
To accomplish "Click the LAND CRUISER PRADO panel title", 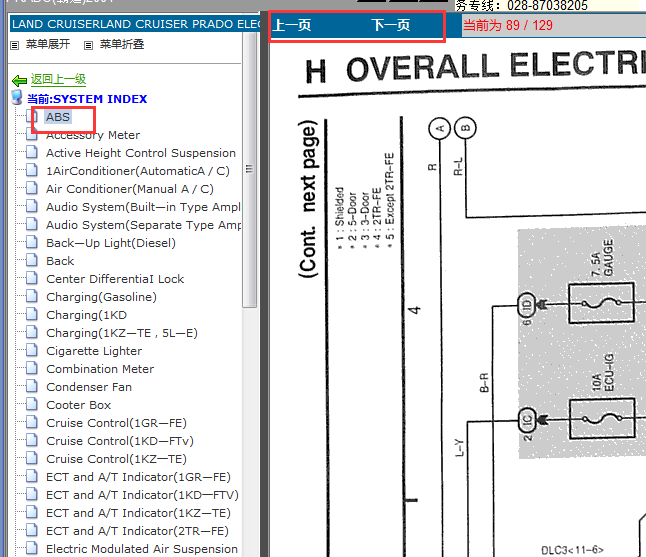I will pyautogui.click(x=136, y=24).
